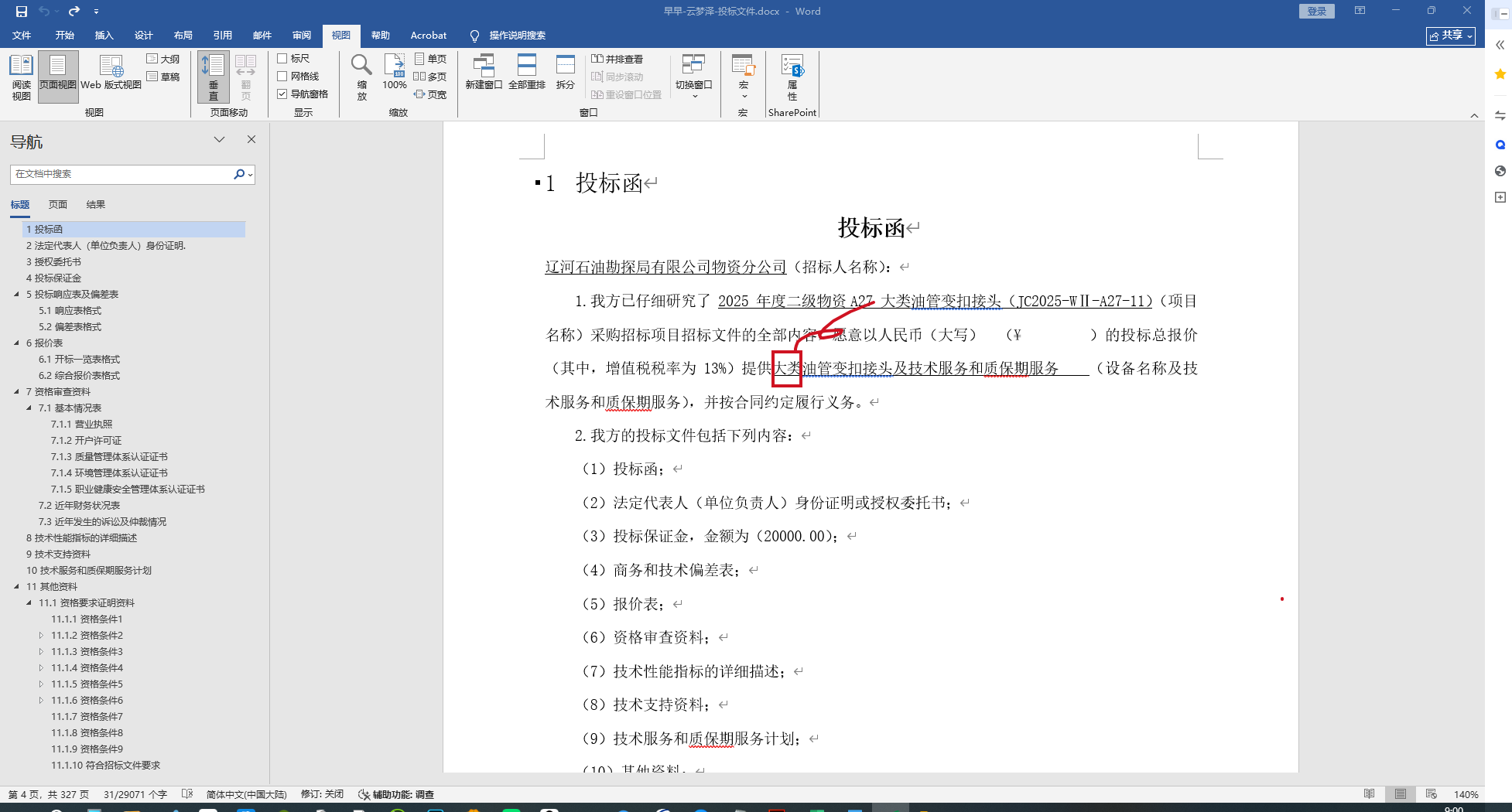Enable the Ruler checkbox

(282, 59)
